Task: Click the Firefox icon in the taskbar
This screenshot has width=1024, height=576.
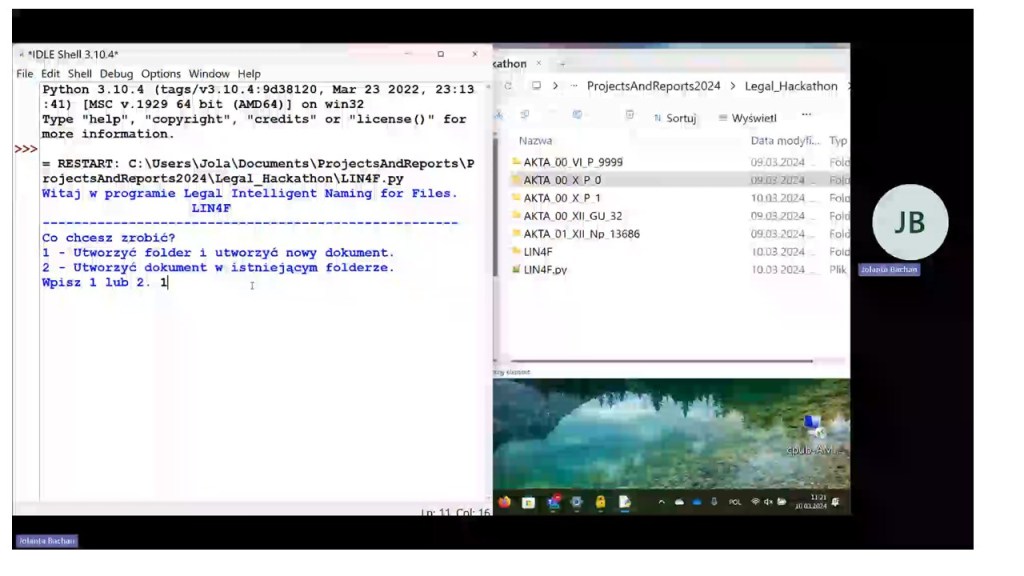Action: pos(505,502)
